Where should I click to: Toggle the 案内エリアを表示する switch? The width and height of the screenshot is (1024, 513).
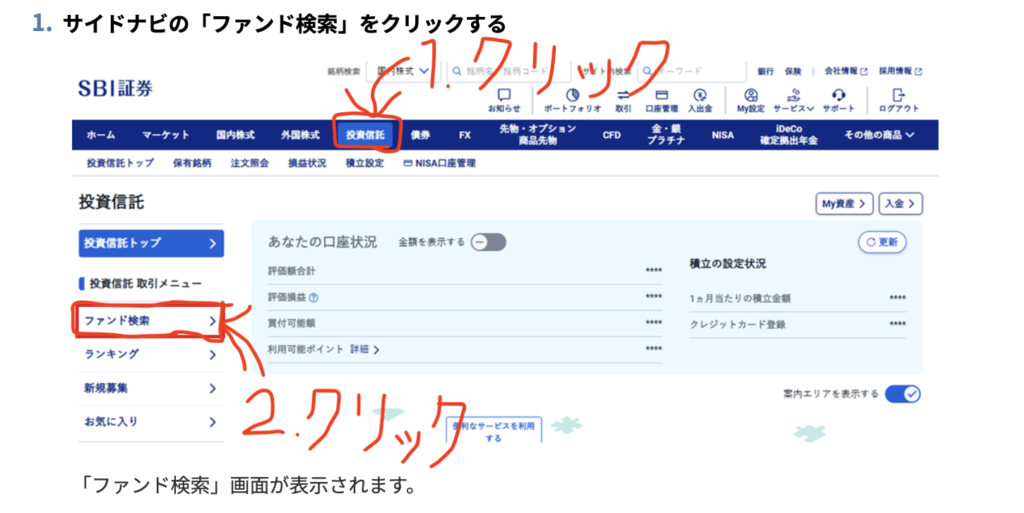click(903, 394)
